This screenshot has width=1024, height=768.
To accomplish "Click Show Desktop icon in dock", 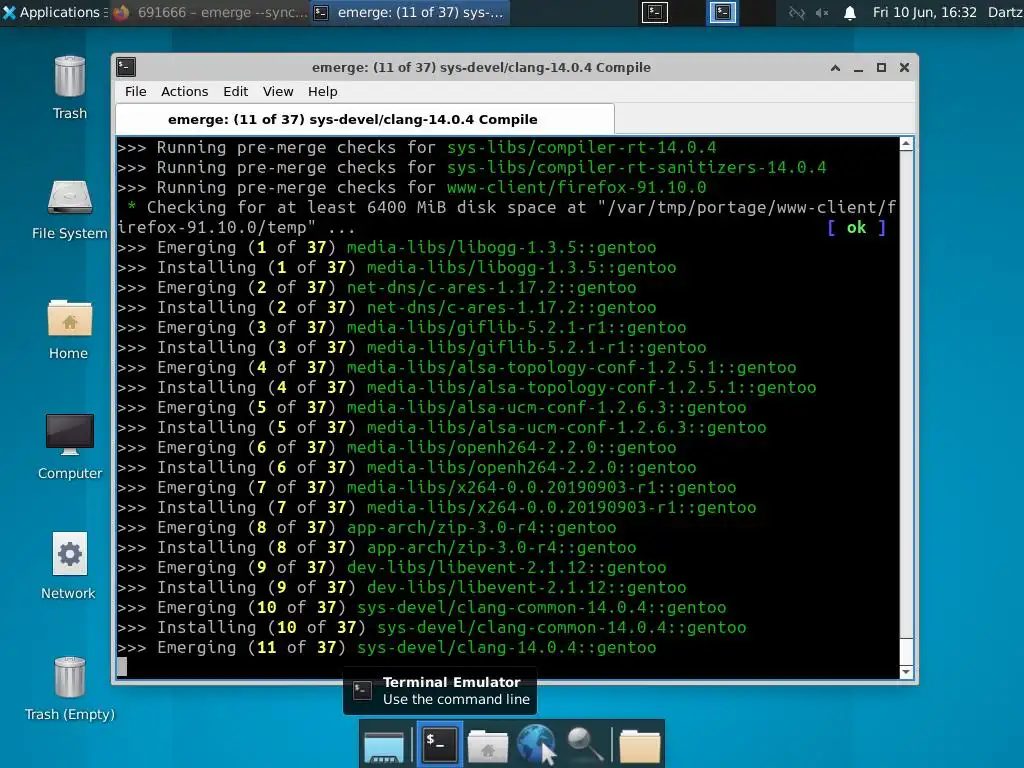I will (384, 746).
